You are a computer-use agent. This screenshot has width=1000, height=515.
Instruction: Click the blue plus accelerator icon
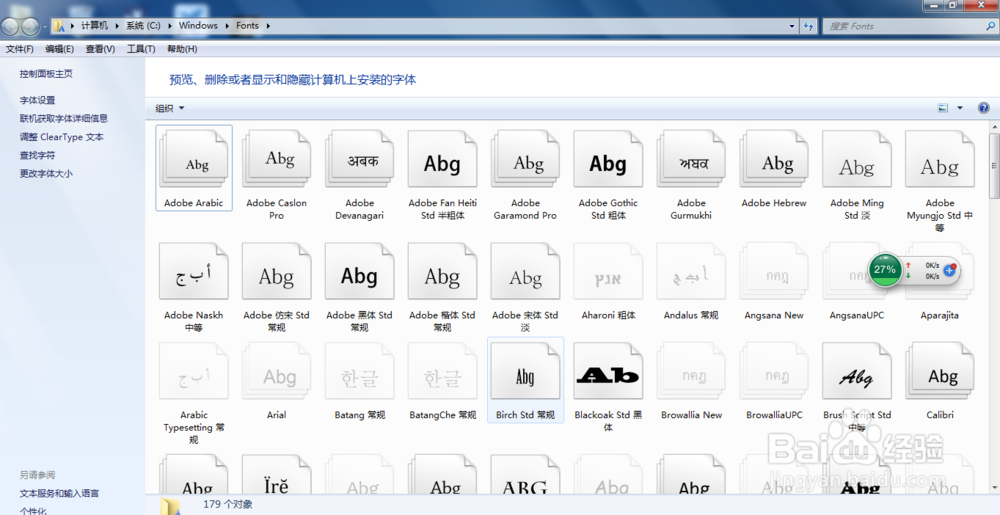[950, 270]
